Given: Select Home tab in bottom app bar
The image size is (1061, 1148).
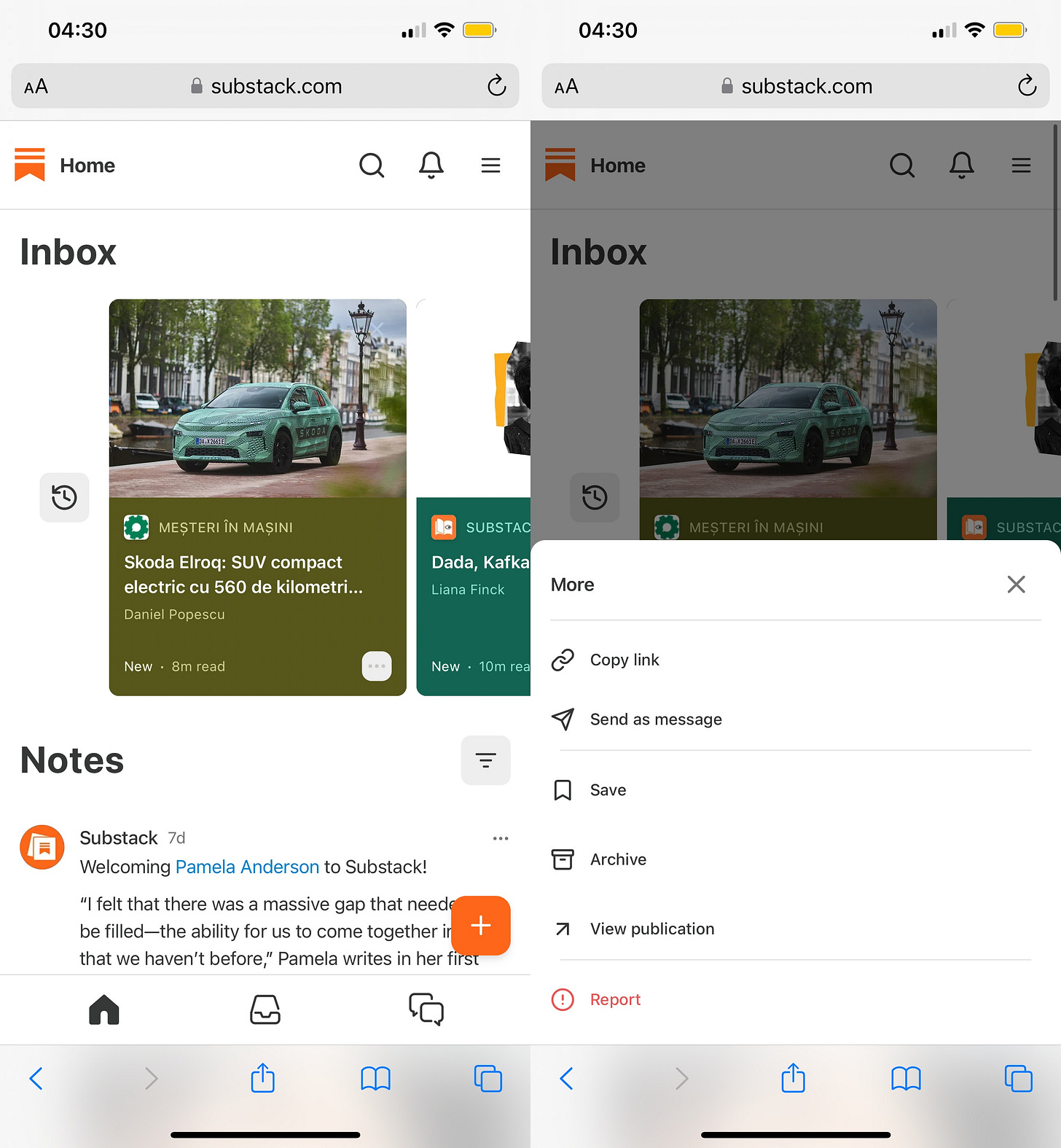Looking at the screenshot, I should (x=104, y=1010).
